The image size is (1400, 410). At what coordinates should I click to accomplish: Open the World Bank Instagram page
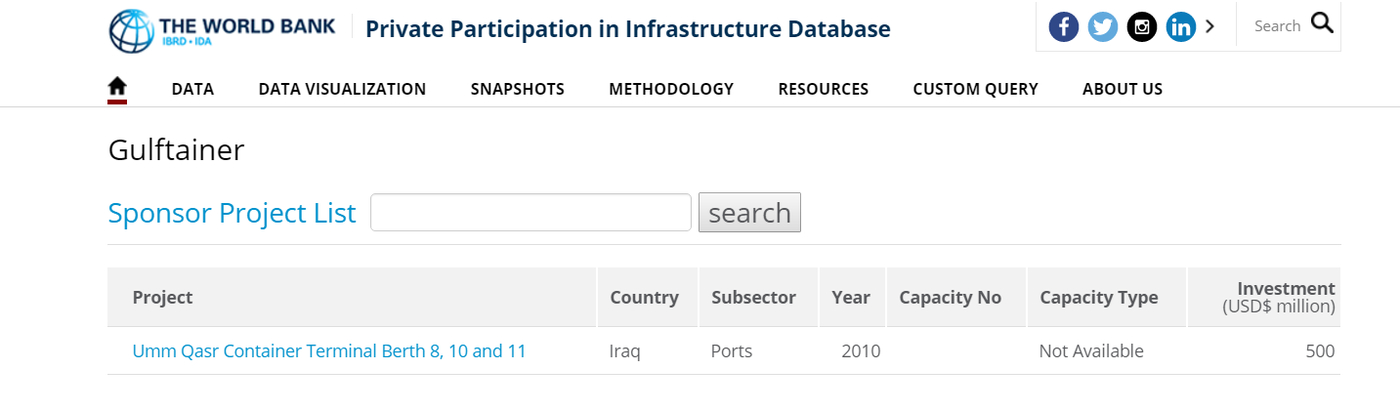point(1142,26)
